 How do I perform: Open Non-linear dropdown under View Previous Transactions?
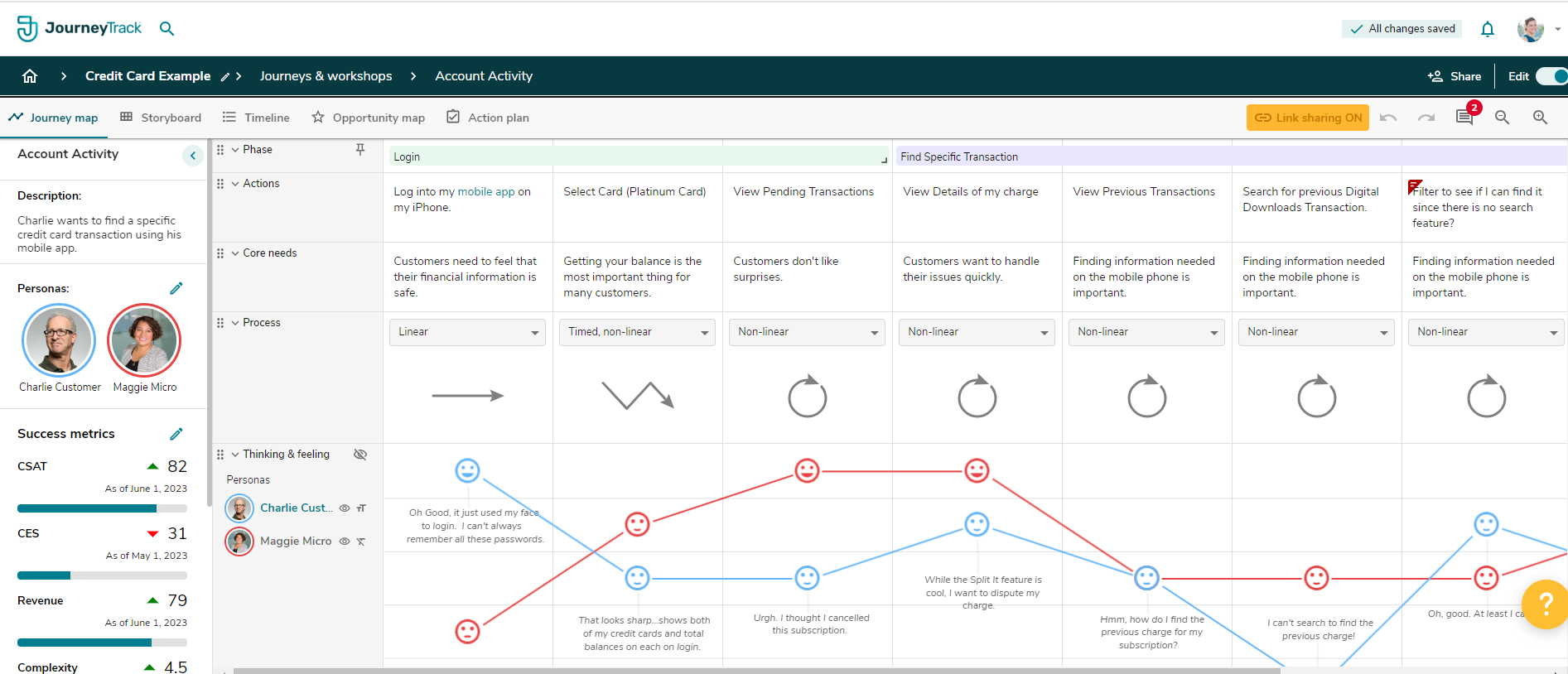pos(1146,332)
